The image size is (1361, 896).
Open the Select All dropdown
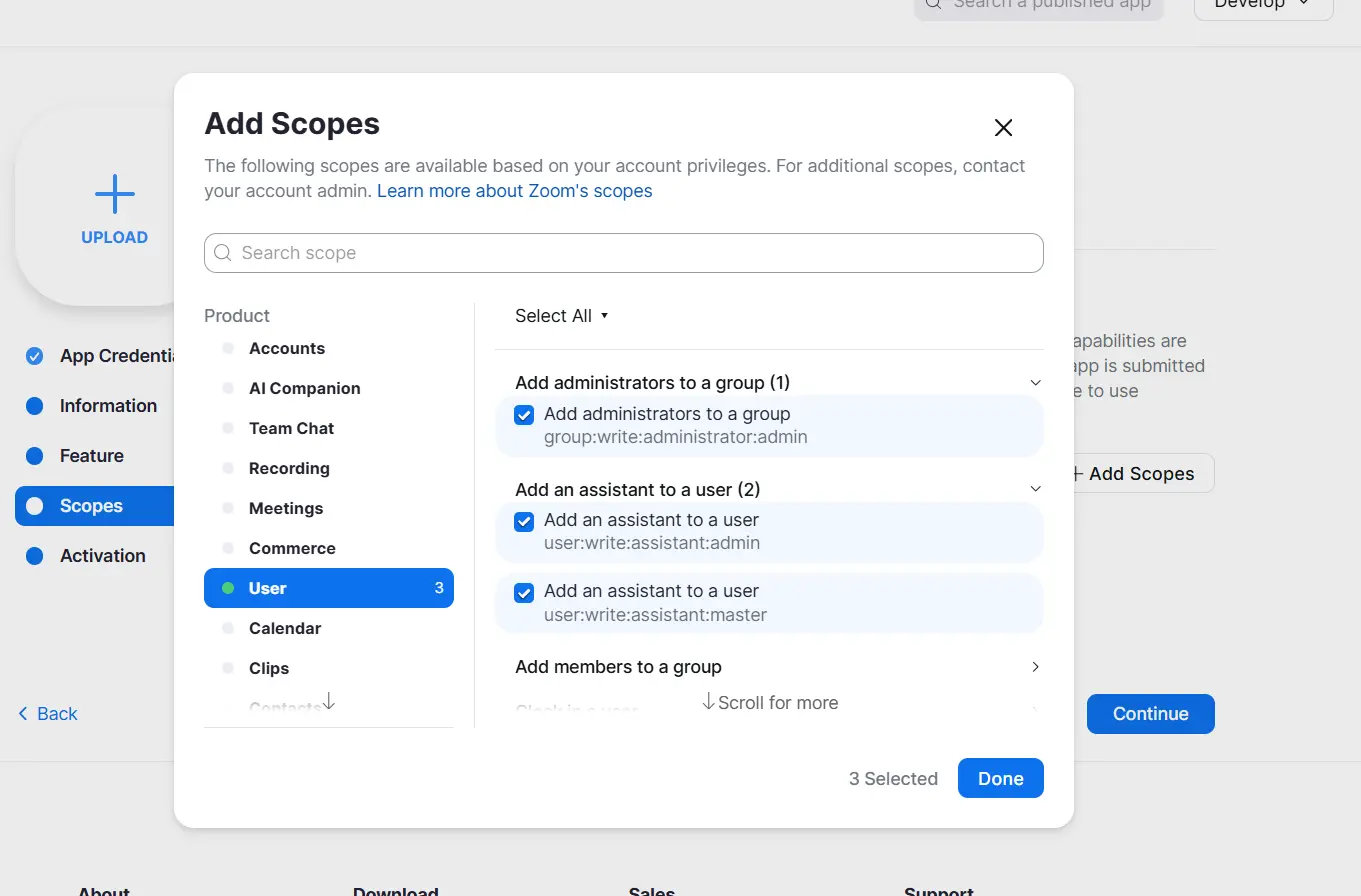click(x=561, y=316)
